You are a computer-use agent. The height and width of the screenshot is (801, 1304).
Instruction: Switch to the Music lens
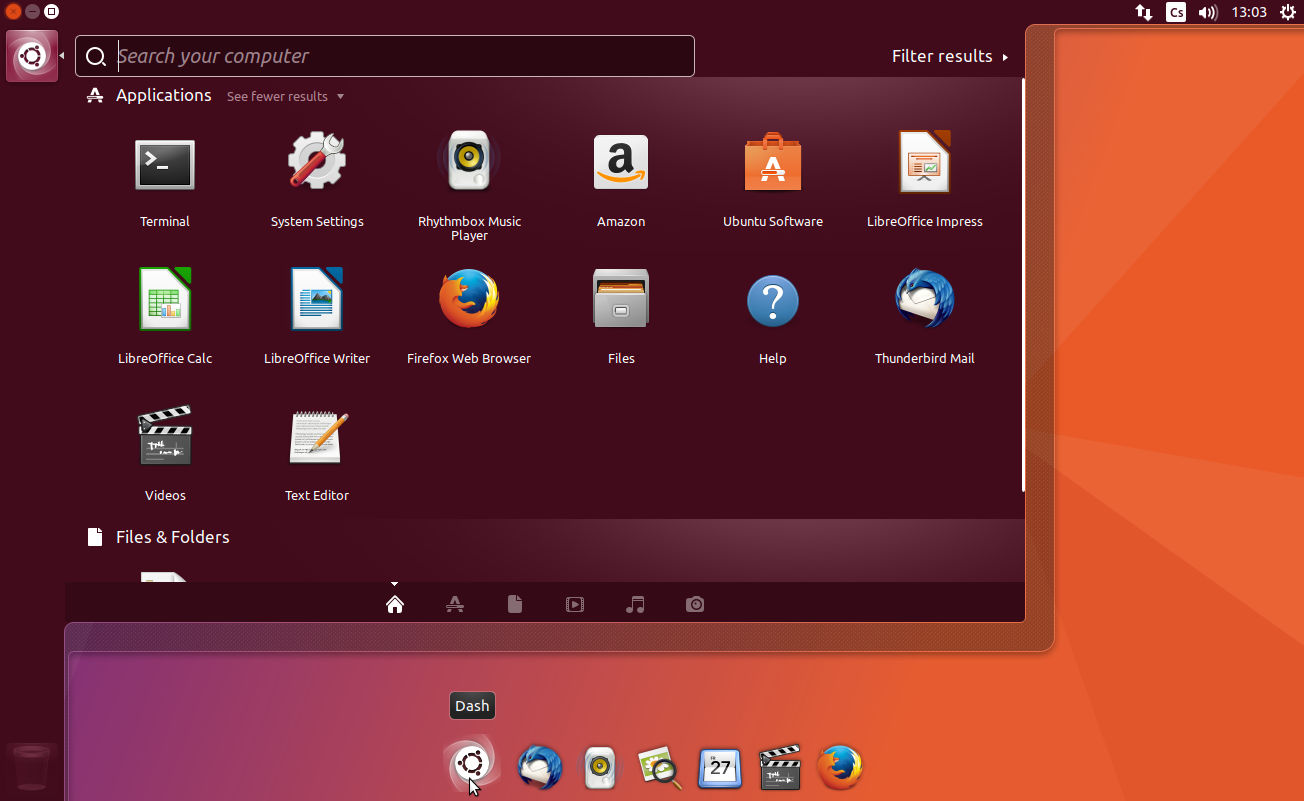click(635, 604)
